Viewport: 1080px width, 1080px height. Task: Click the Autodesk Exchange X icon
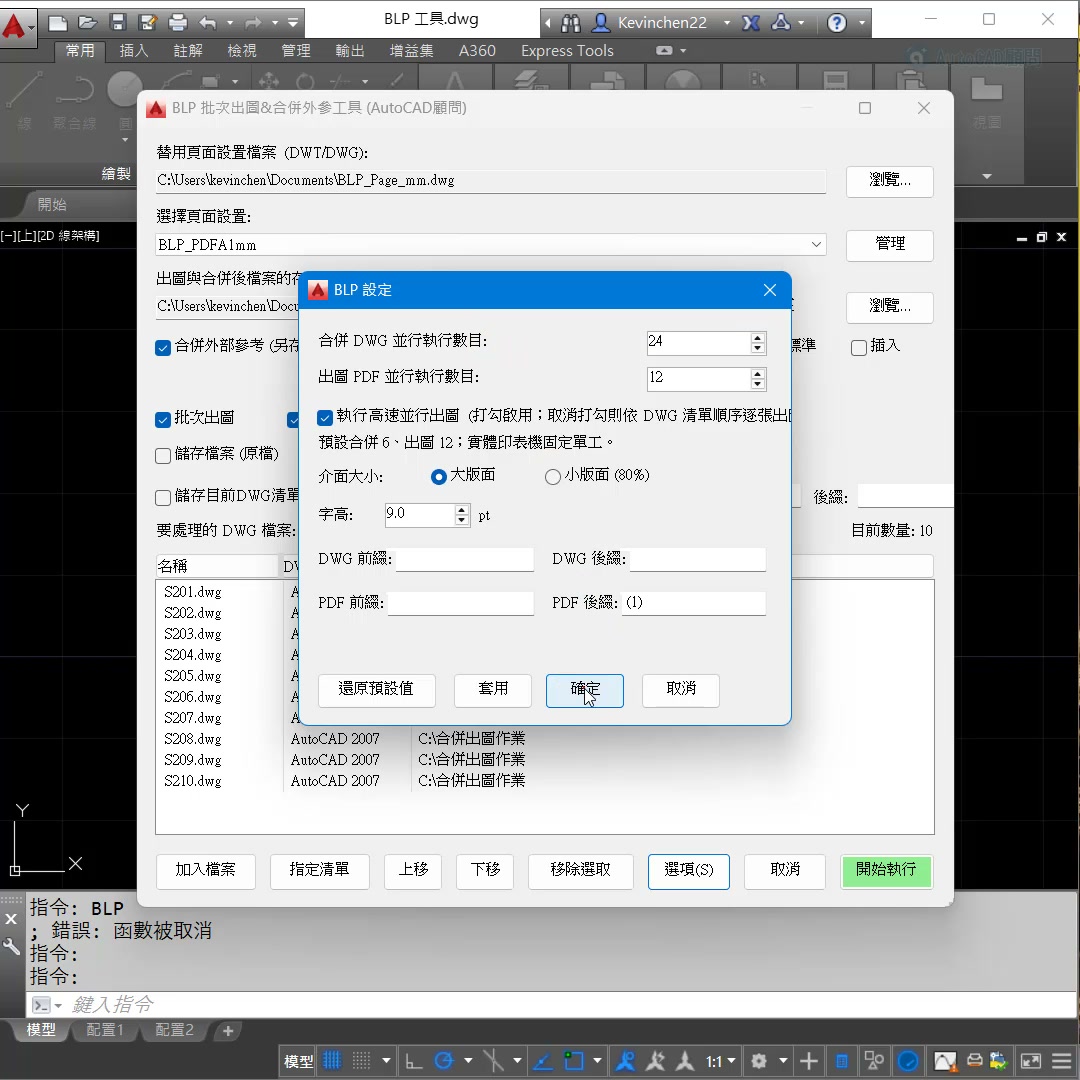point(751,23)
